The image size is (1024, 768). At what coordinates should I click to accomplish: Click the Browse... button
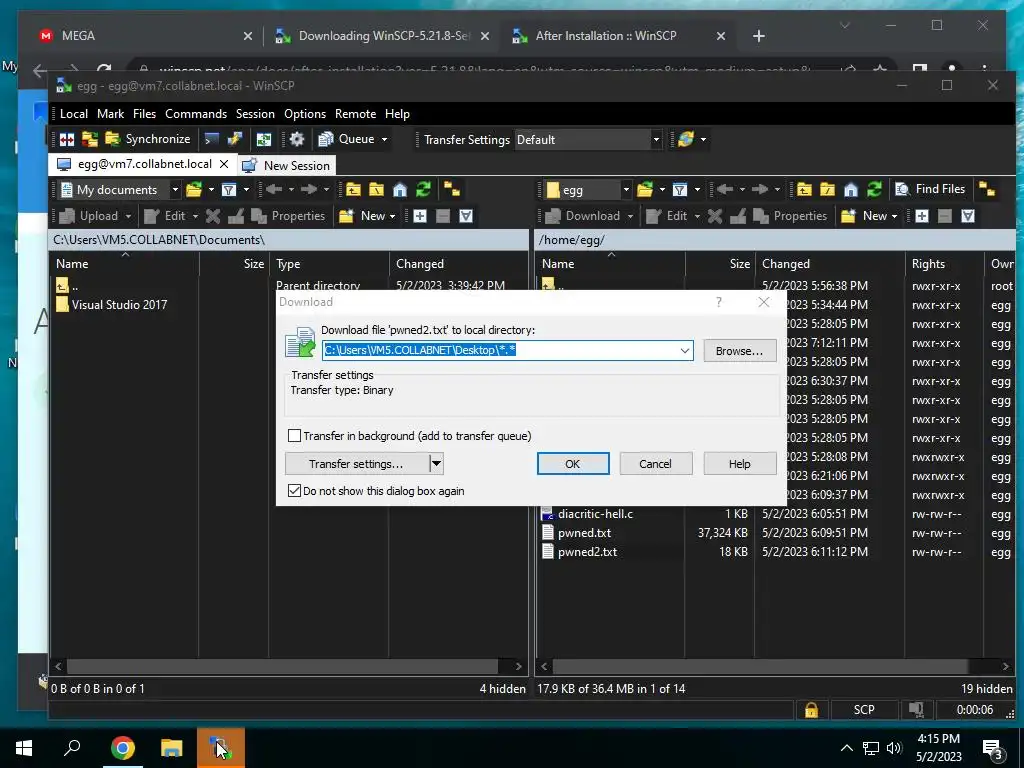coord(739,351)
